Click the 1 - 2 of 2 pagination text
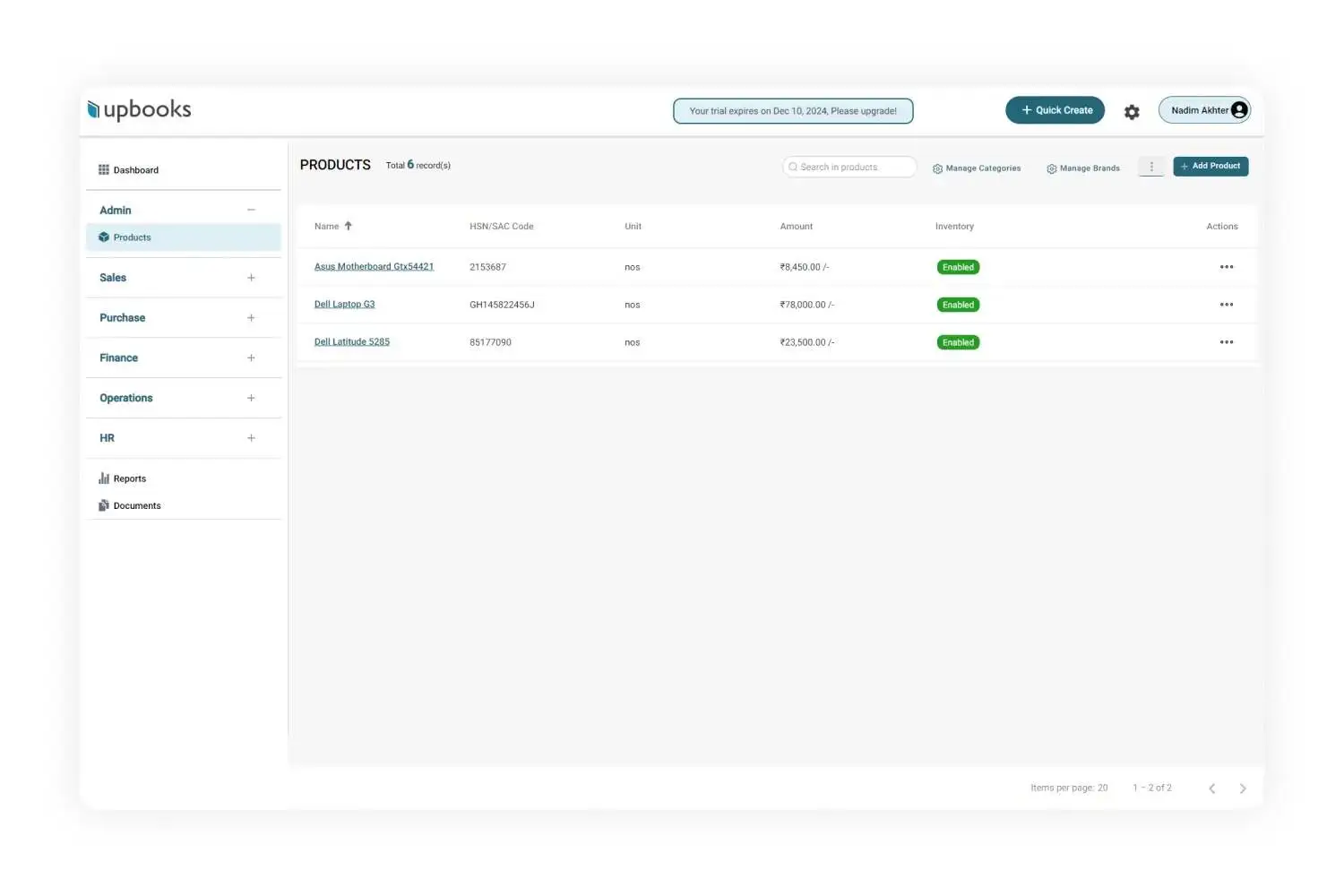1344x896 pixels. click(1151, 788)
